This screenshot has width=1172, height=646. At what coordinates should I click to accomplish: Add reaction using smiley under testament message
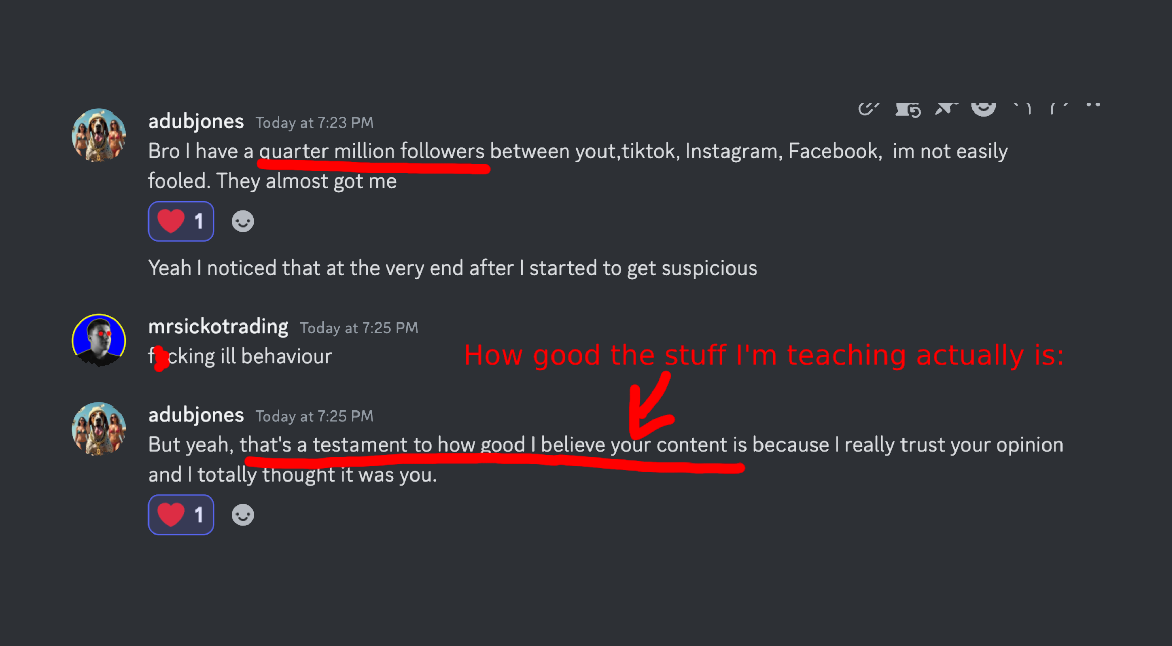(x=243, y=515)
